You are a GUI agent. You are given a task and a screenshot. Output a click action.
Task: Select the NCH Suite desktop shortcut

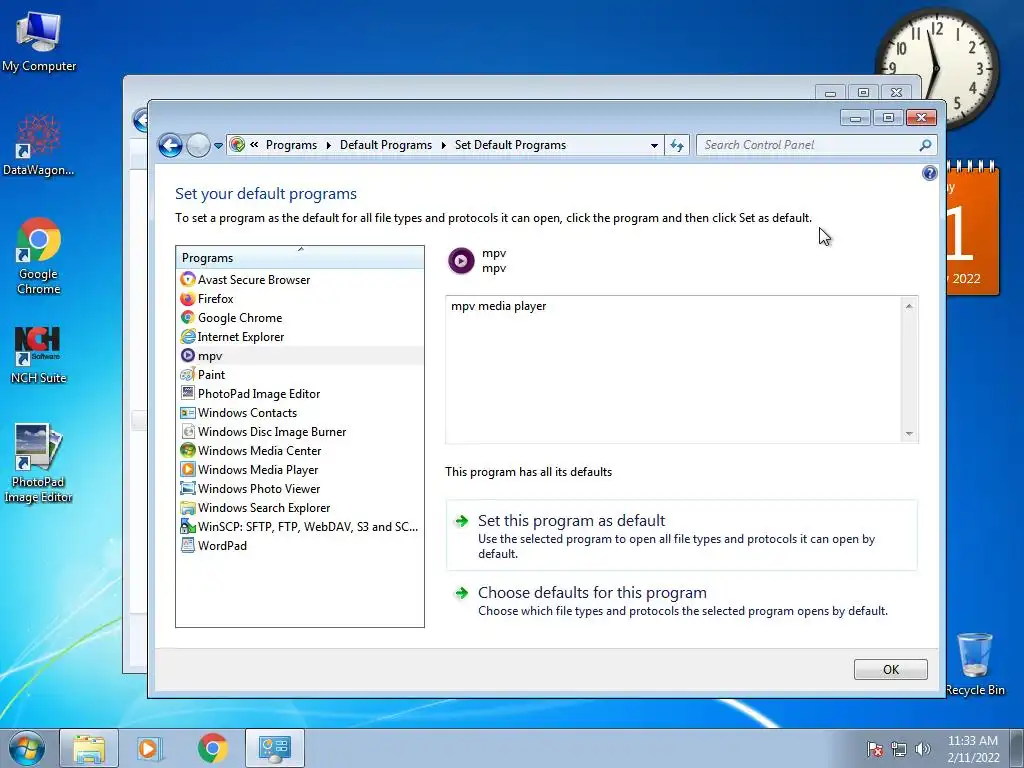(39, 355)
